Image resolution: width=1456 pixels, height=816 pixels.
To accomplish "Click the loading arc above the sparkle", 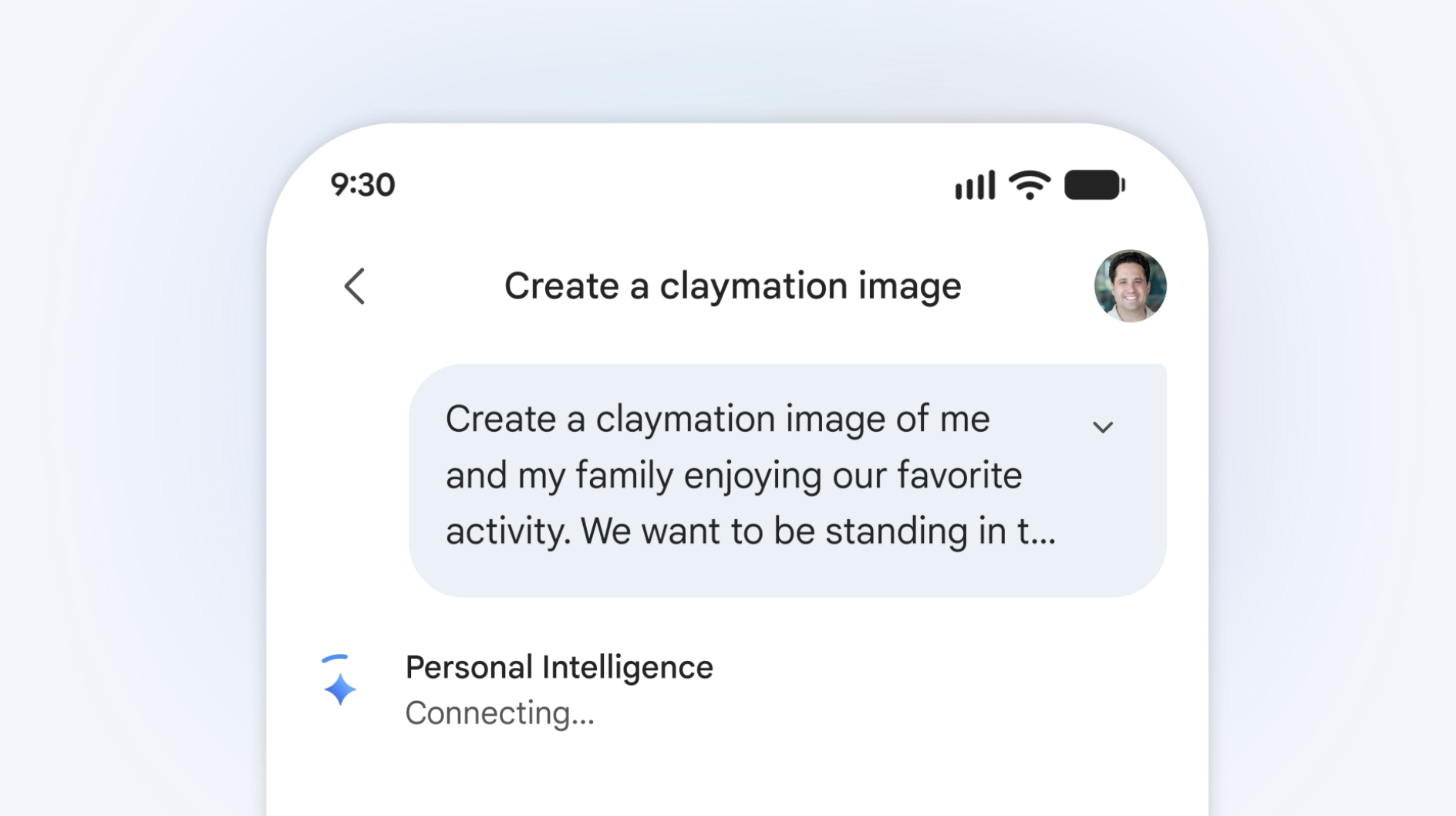I will pos(335,659).
